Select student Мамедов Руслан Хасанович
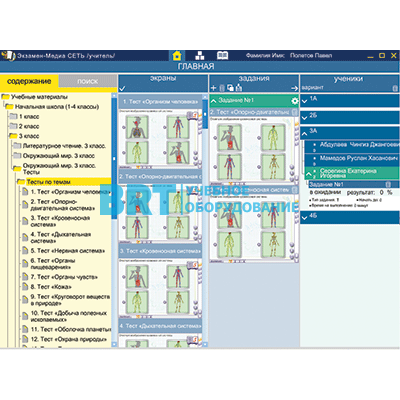This screenshot has width=400, height=400. [352, 159]
